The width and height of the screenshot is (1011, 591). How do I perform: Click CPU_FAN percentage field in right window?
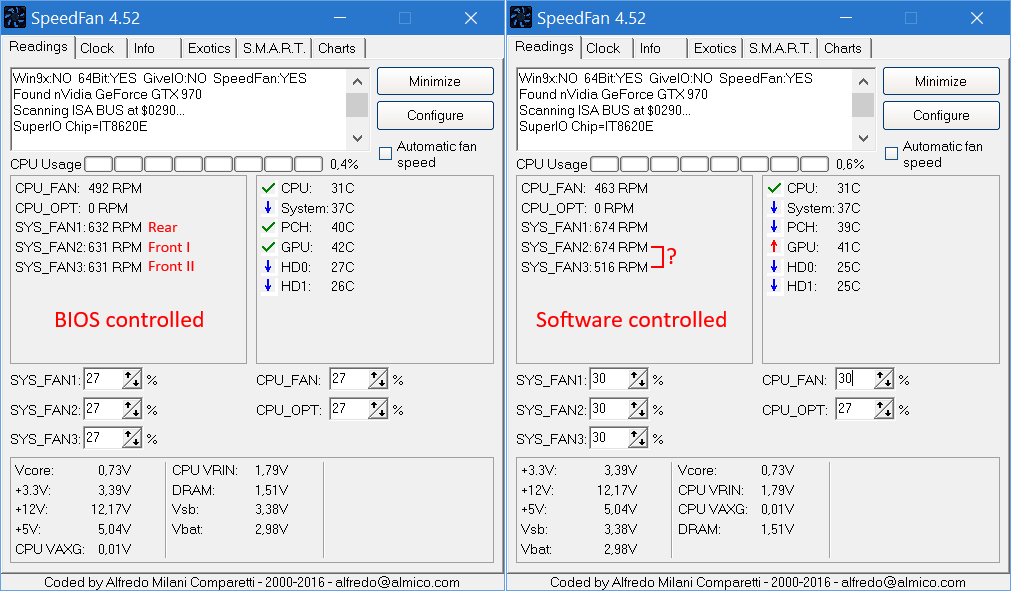(x=855, y=380)
